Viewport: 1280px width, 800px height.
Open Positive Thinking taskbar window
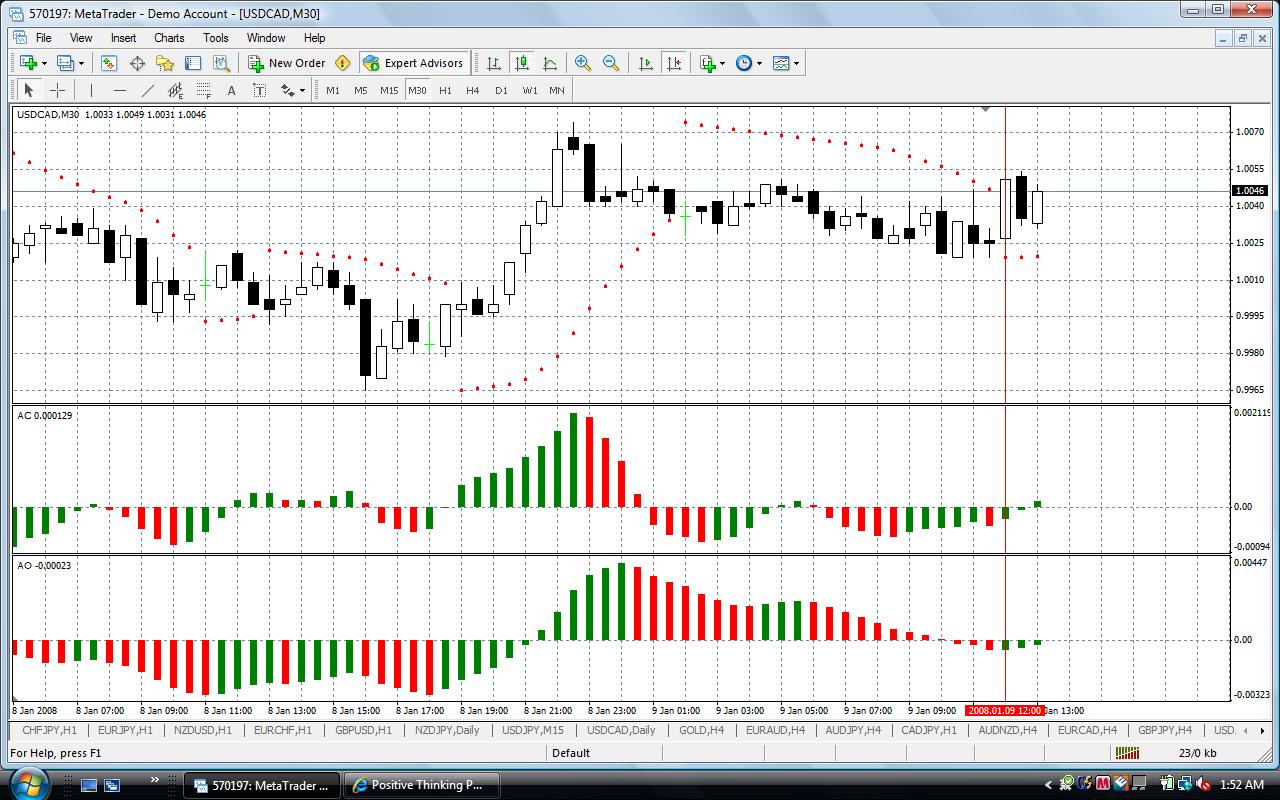click(x=420, y=785)
